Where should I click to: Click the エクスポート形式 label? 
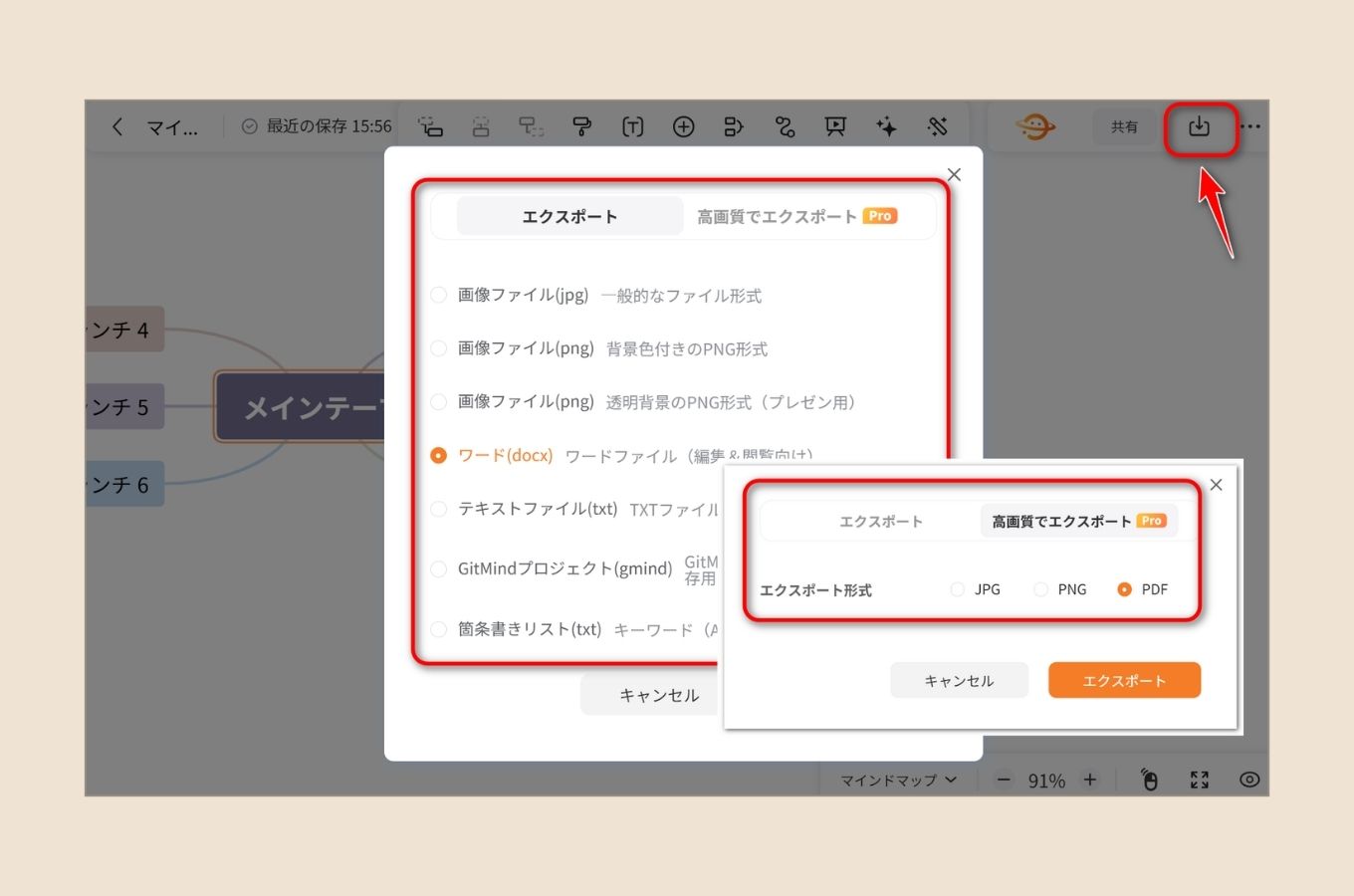pyautogui.click(x=815, y=590)
